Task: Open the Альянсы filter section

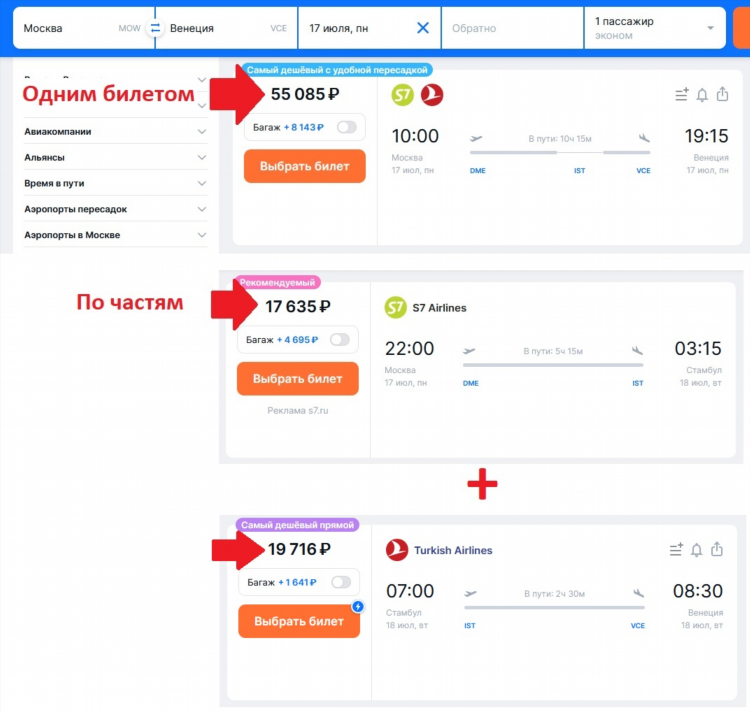Action: pos(115,157)
